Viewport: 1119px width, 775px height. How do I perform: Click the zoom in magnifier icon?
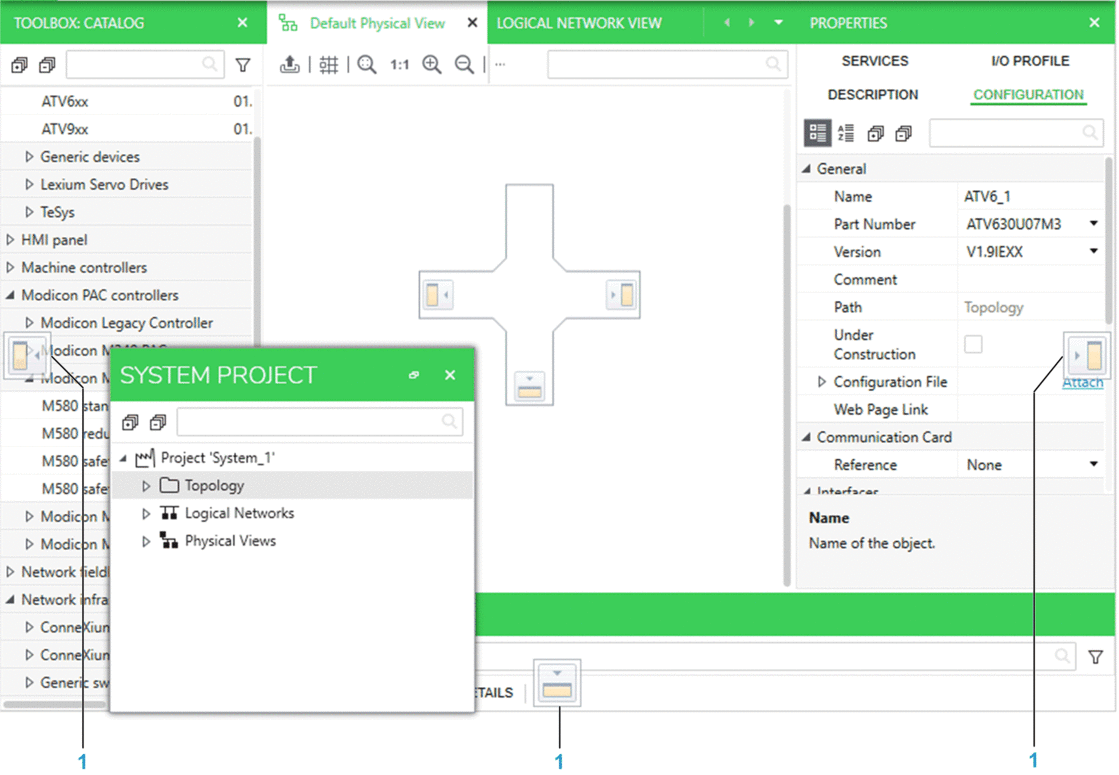click(x=432, y=65)
